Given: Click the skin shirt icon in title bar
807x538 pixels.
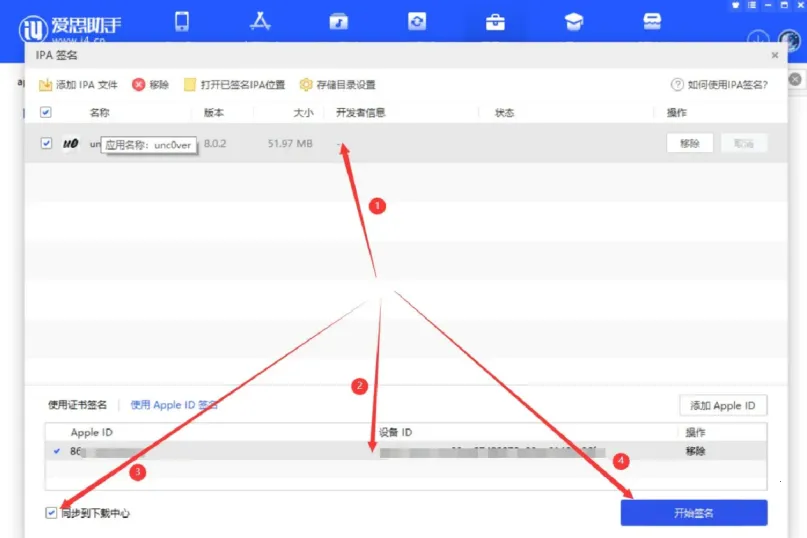Looking at the screenshot, I should (x=735, y=5).
